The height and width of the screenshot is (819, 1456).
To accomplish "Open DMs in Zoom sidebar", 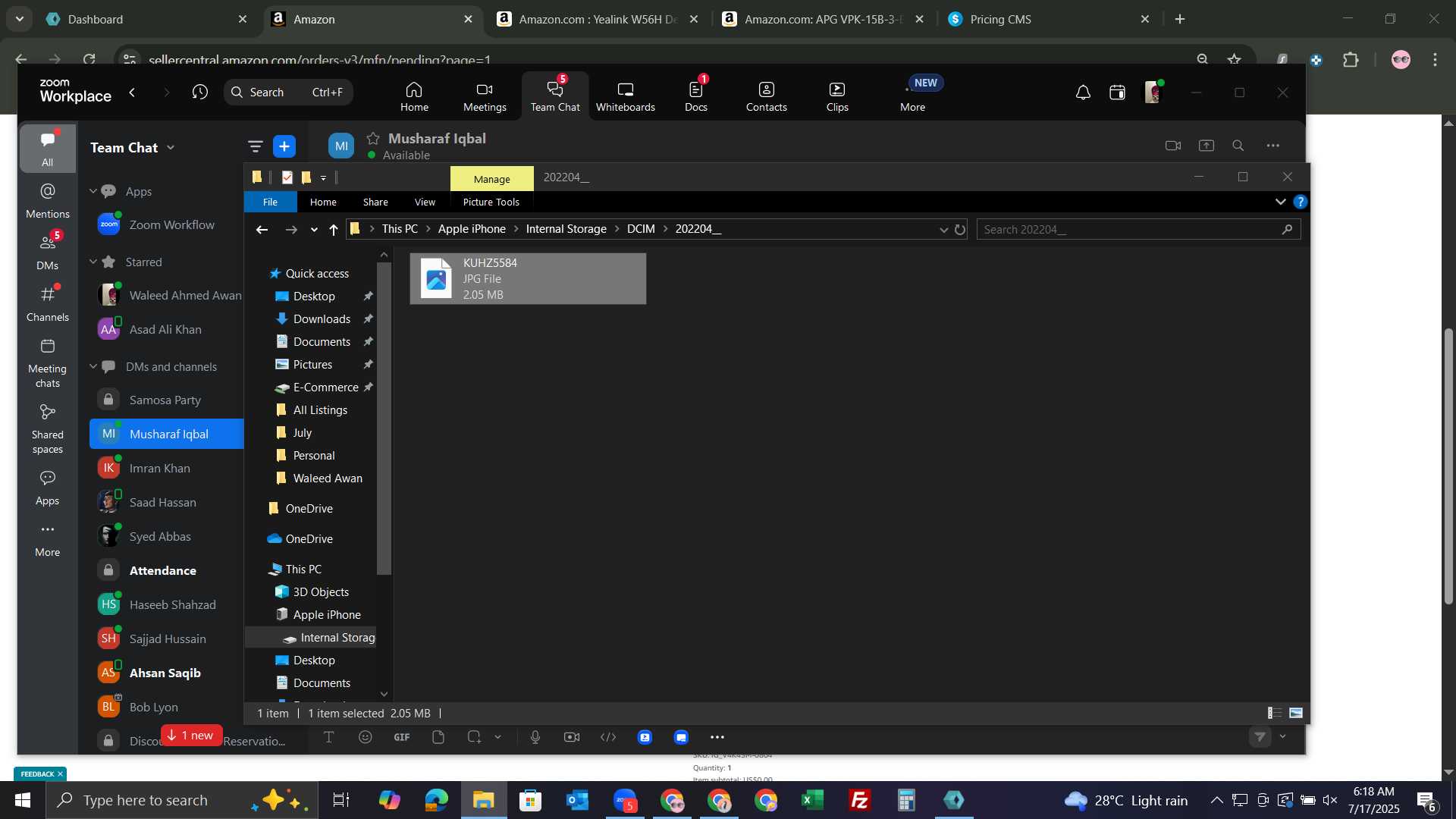I will tap(47, 253).
